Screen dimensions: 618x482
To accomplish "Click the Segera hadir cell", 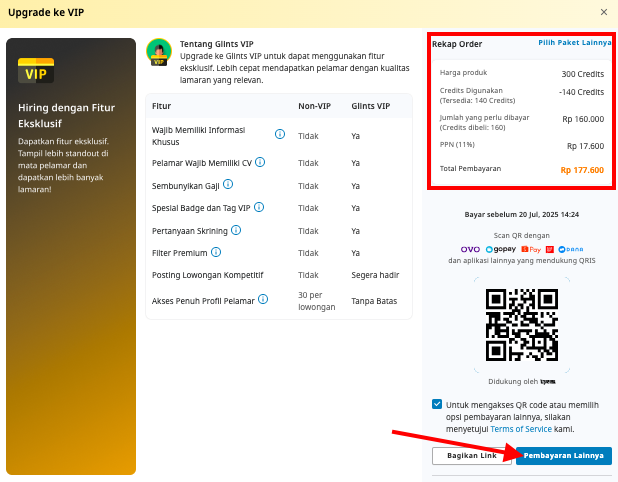I will tap(375, 275).
